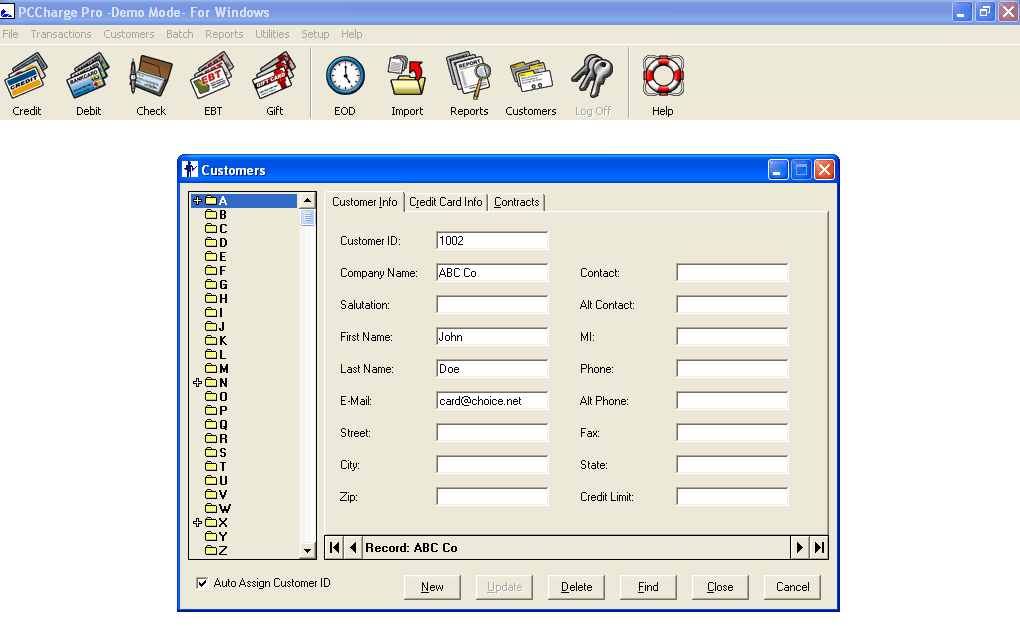The width and height of the screenshot is (1020, 626).
Task: Click tree scrollbar down arrow
Action: (x=308, y=551)
